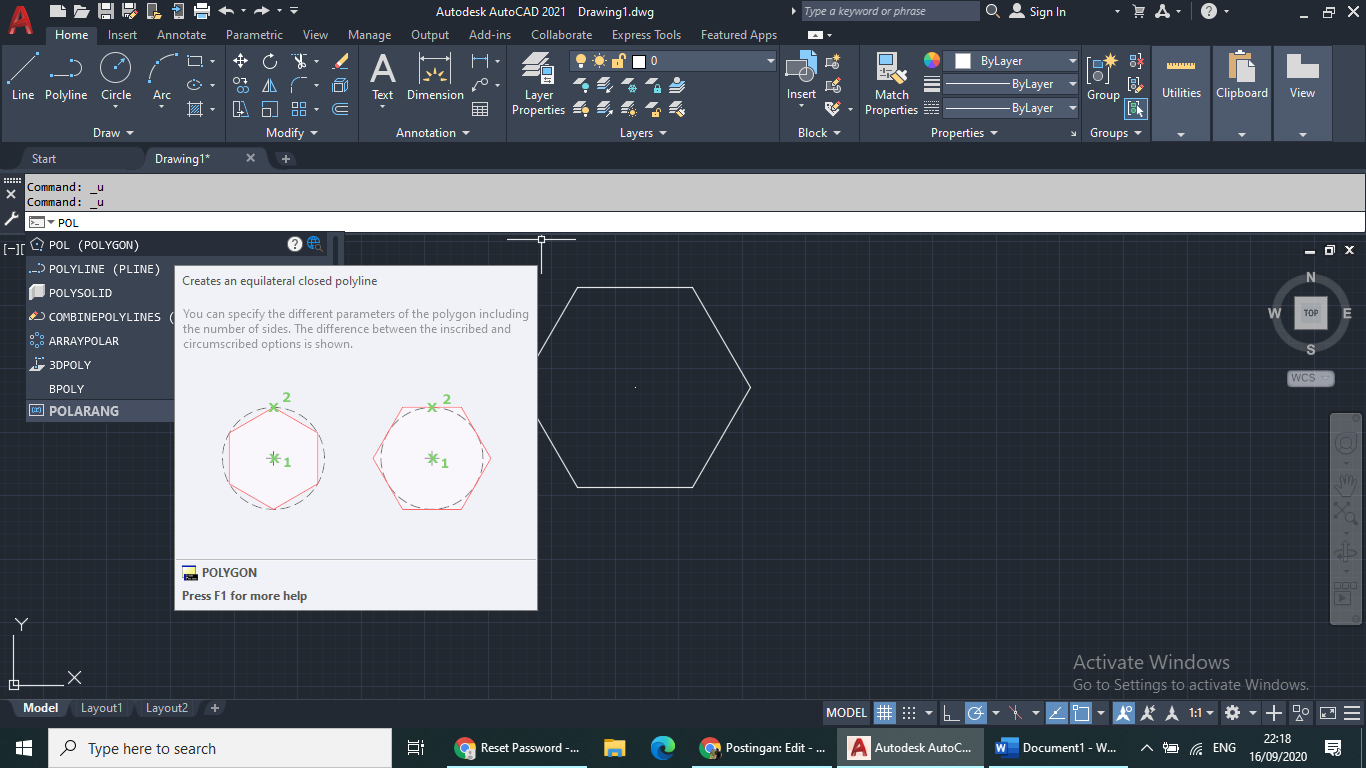Expand the Annotation panel
This screenshot has width=1366, height=768.
pyautogui.click(x=431, y=133)
